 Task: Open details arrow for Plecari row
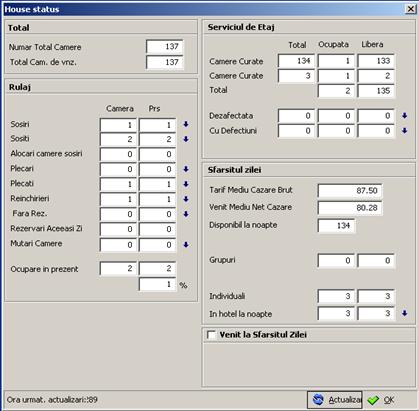[186, 169]
